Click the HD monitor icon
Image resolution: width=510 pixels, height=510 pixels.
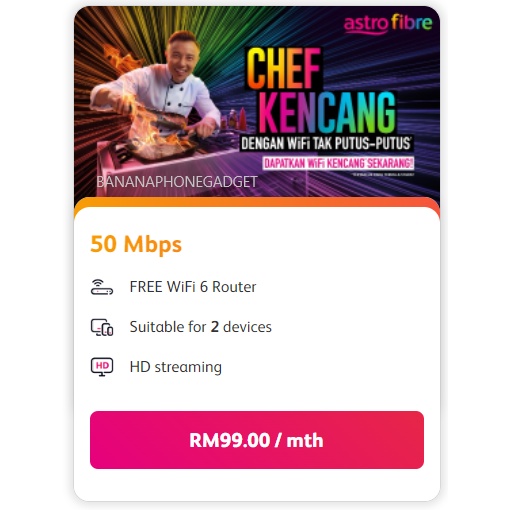pyautogui.click(x=102, y=367)
